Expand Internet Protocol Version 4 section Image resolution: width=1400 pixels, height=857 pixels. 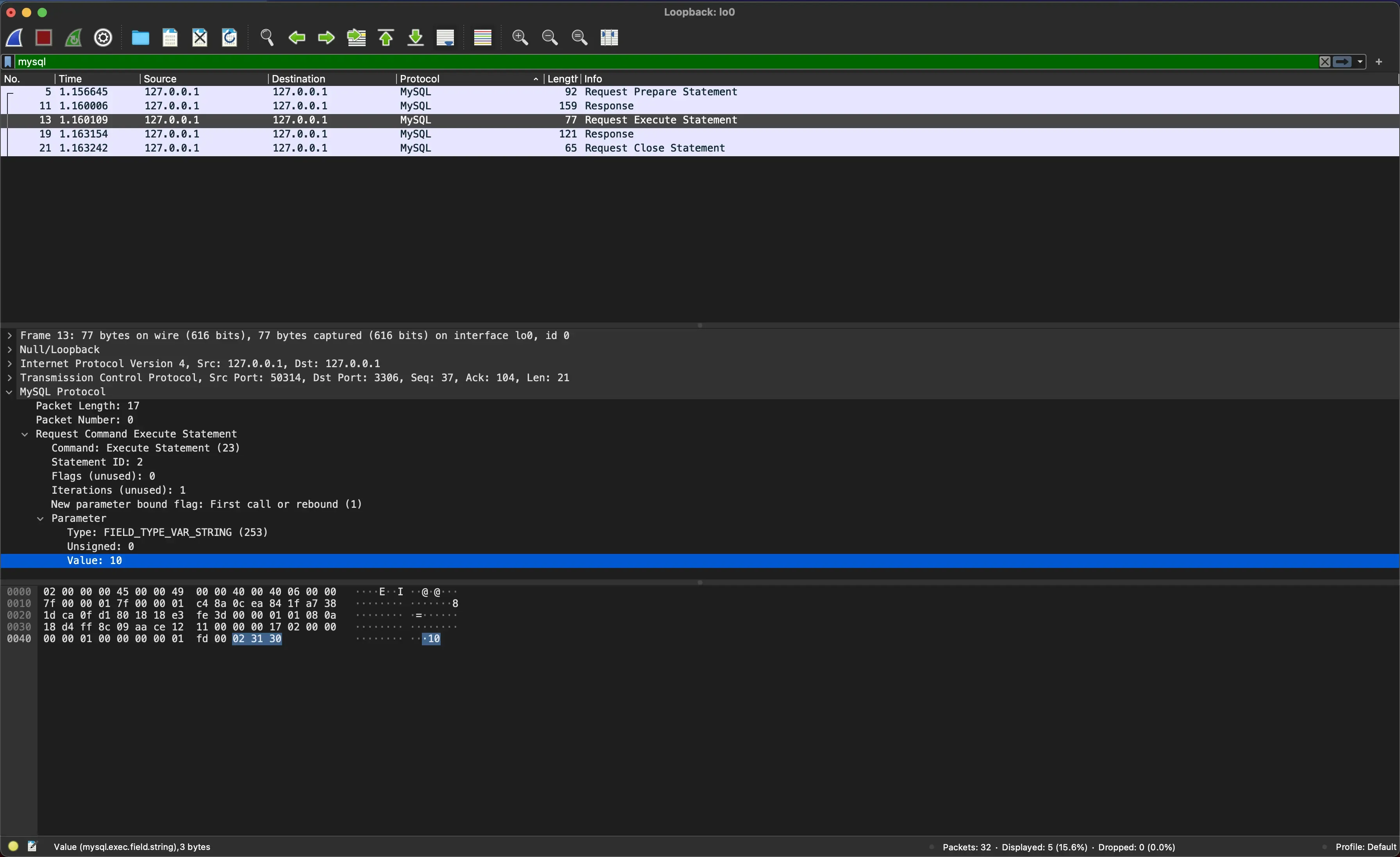pyautogui.click(x=10, y=364)
